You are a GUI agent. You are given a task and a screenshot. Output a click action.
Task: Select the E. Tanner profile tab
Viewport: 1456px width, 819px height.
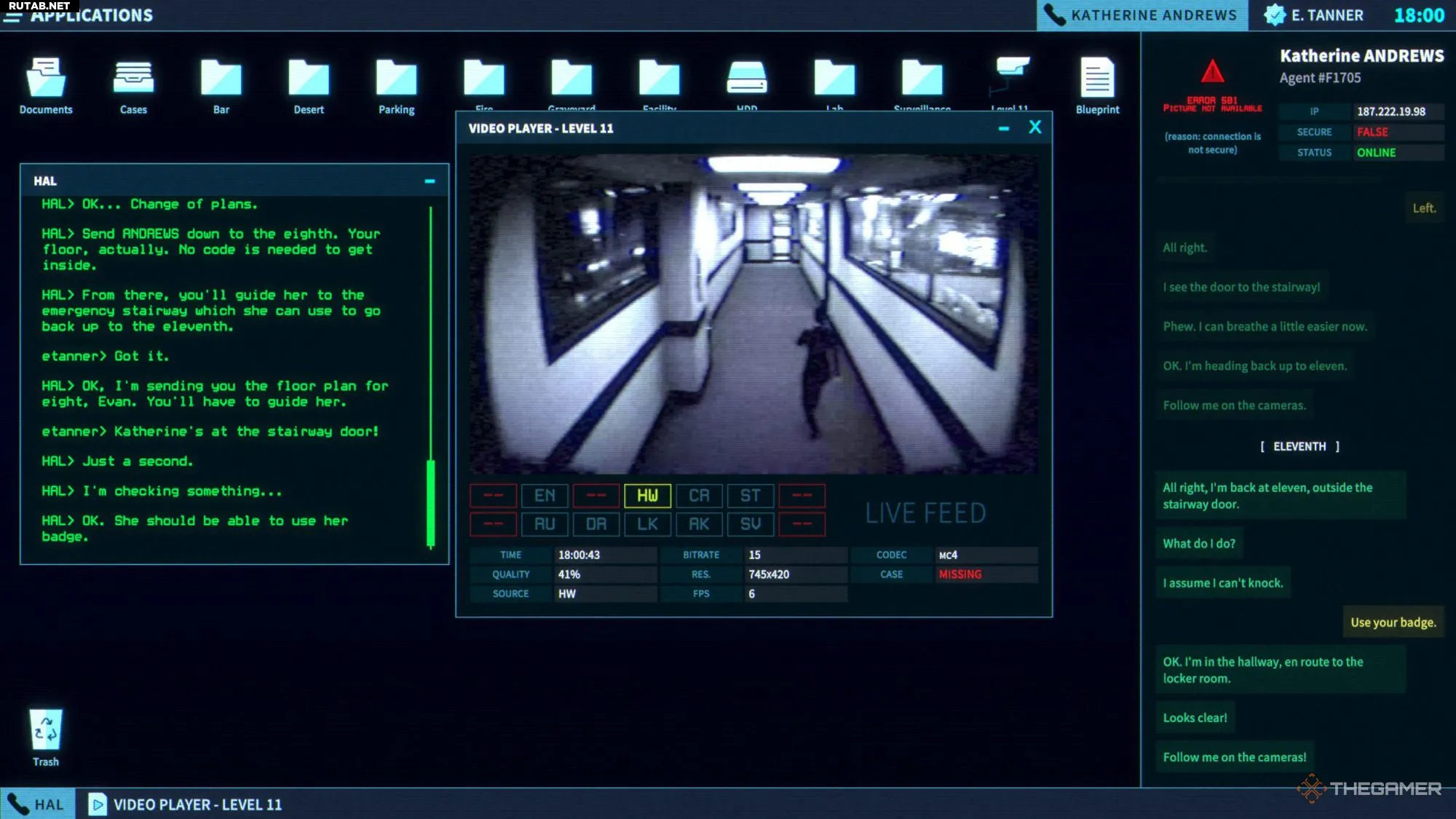[1314, 15]
